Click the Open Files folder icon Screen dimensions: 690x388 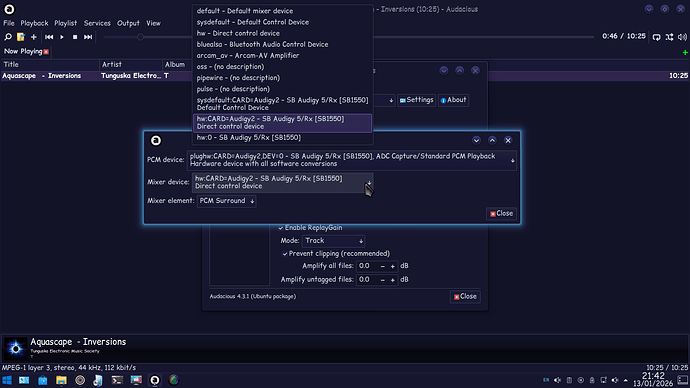[21, 37]
